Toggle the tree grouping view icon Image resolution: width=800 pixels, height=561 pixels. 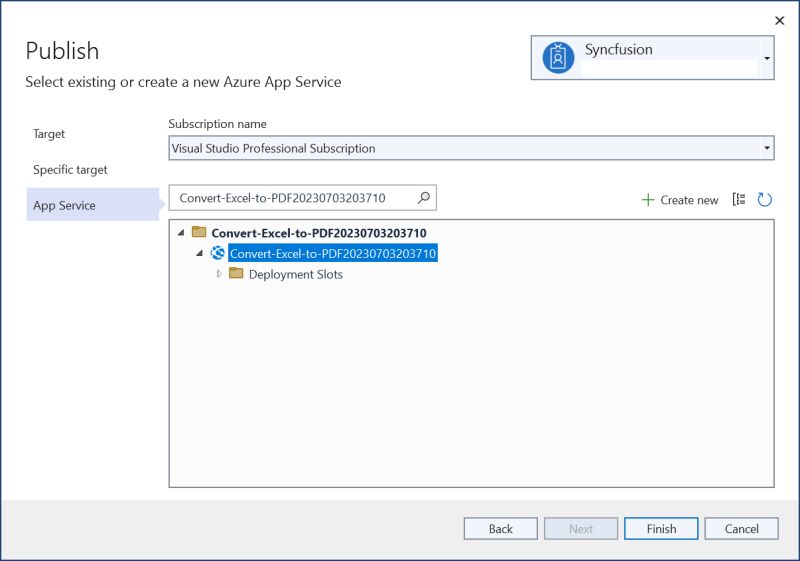739,199
